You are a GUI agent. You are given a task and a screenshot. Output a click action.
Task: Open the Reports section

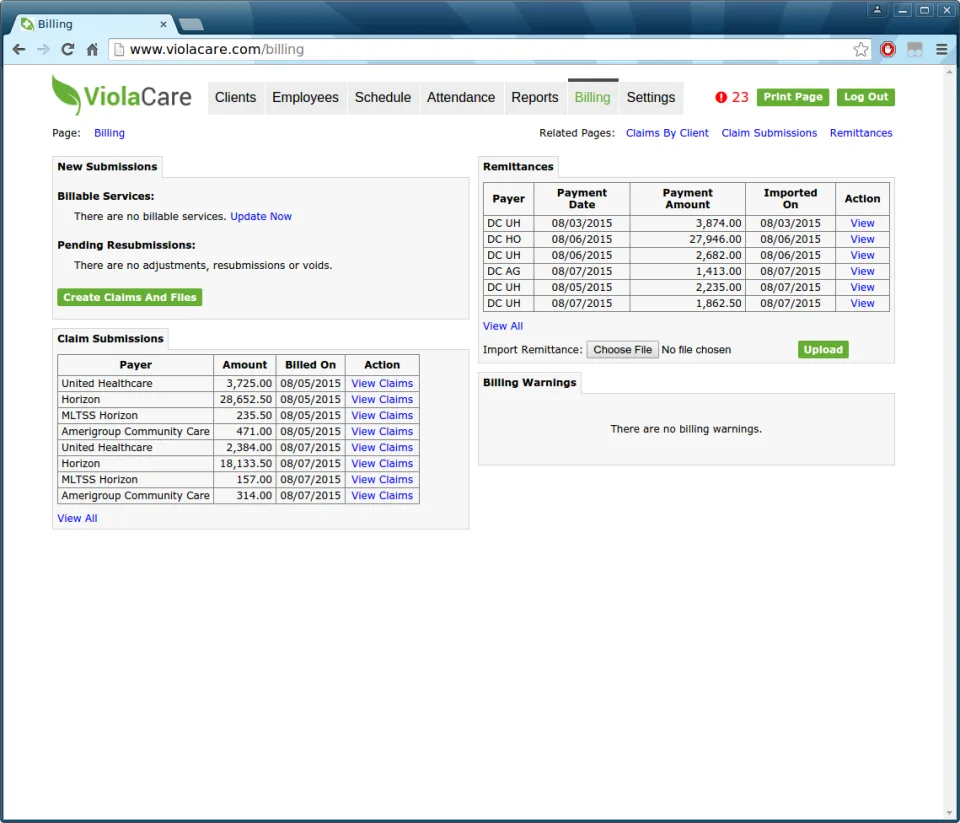tap(535, 97)
